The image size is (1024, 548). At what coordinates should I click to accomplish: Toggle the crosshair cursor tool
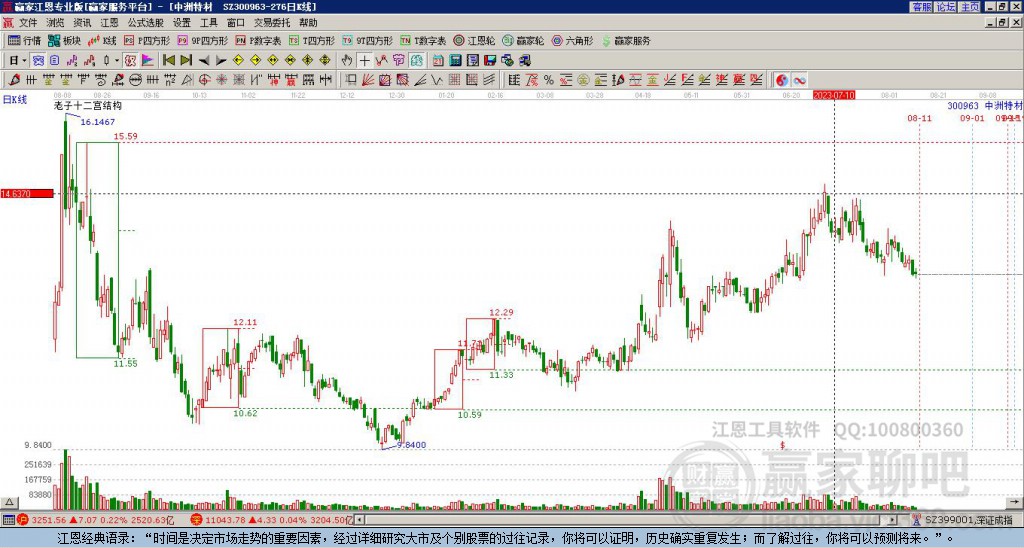[364, 60]
